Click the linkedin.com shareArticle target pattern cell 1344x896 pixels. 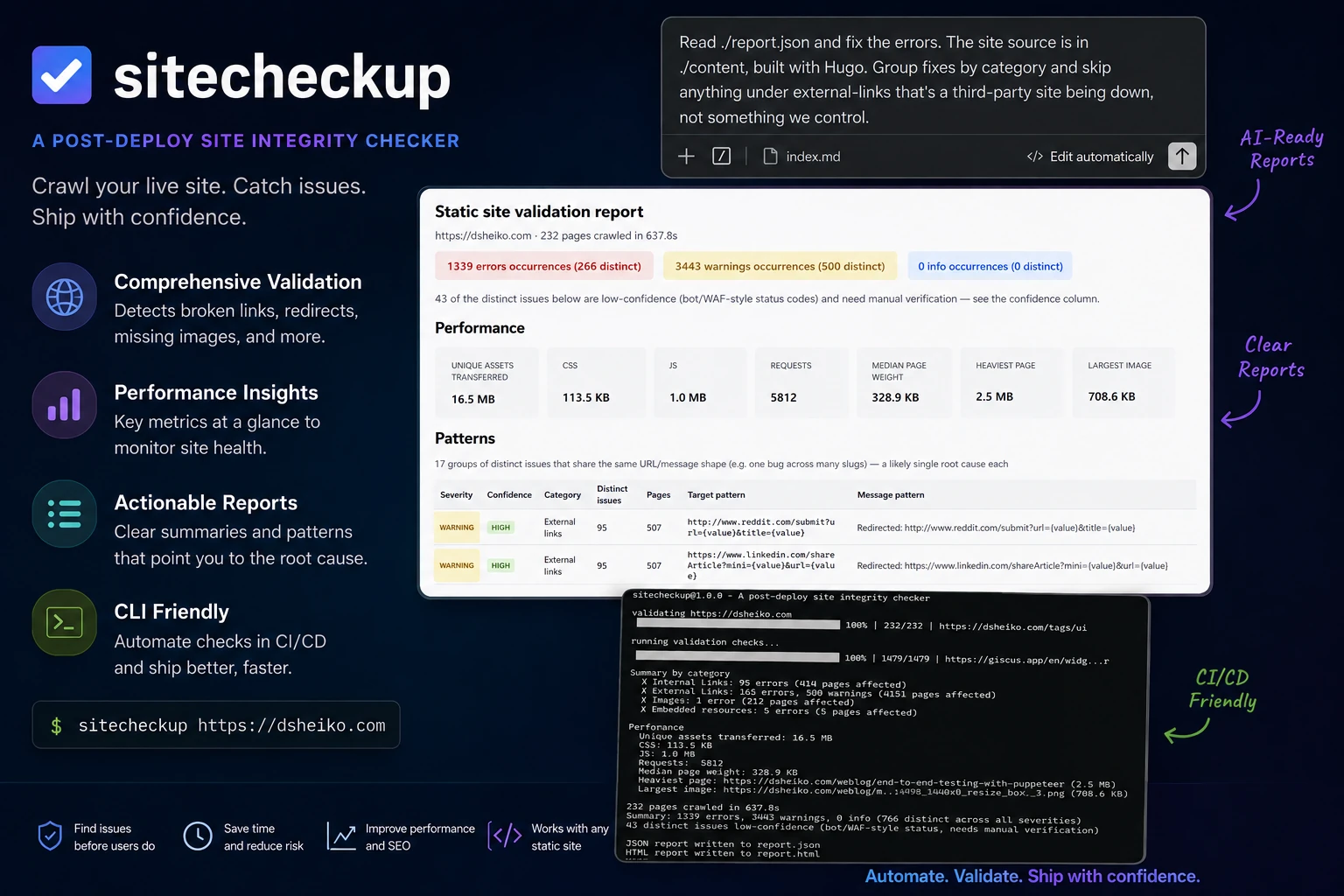761,565
